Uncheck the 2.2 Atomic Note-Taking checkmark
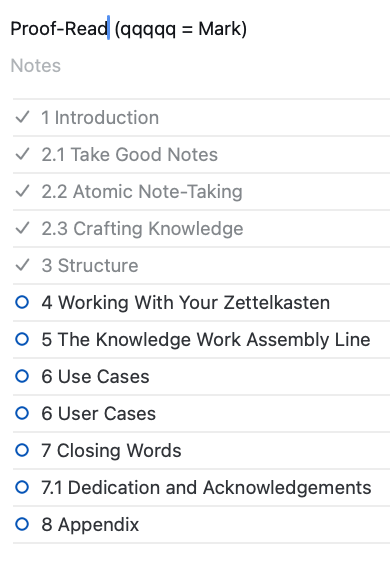 (22, 191)
